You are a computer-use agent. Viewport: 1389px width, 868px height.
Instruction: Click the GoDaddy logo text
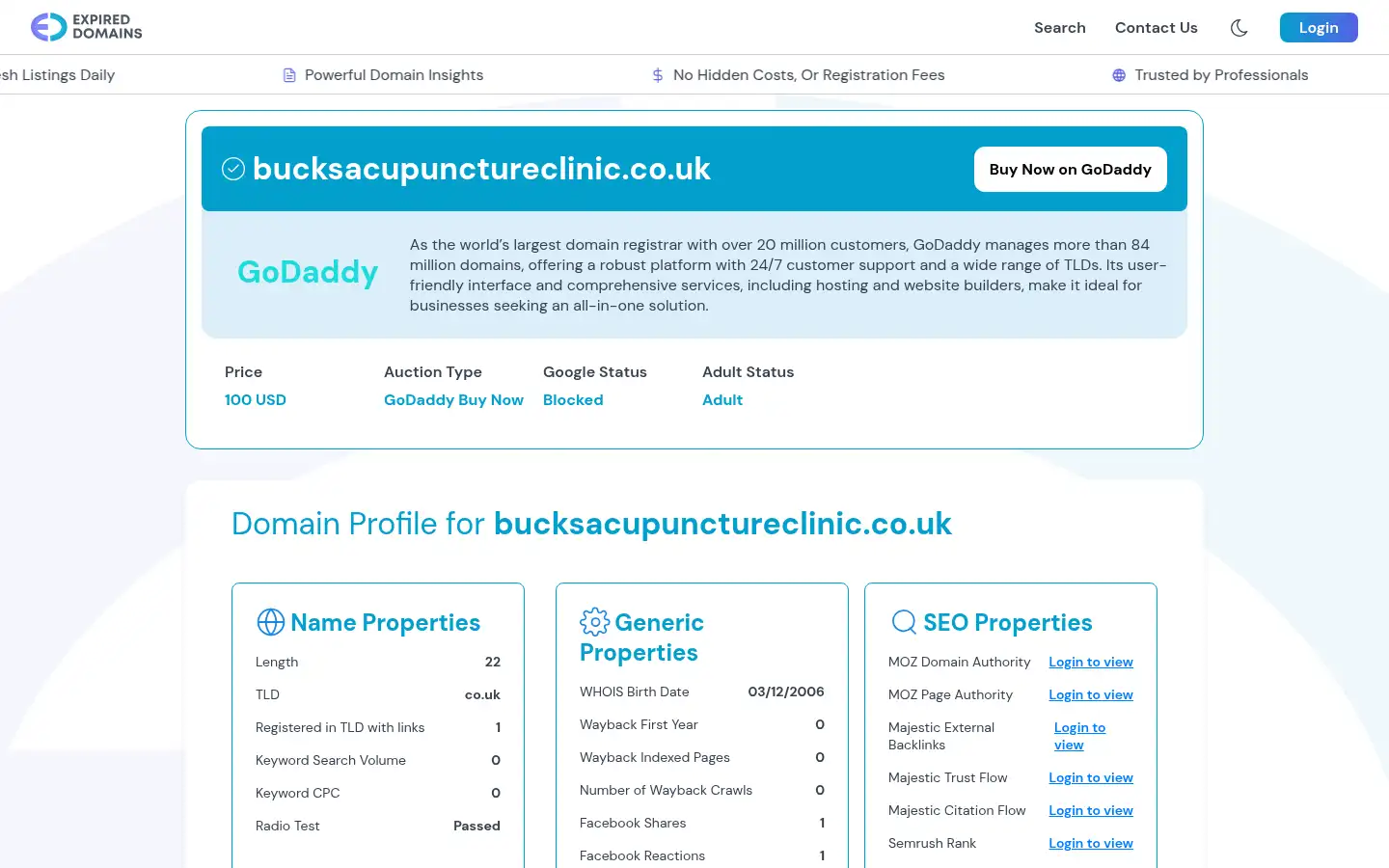click(308, 272)
